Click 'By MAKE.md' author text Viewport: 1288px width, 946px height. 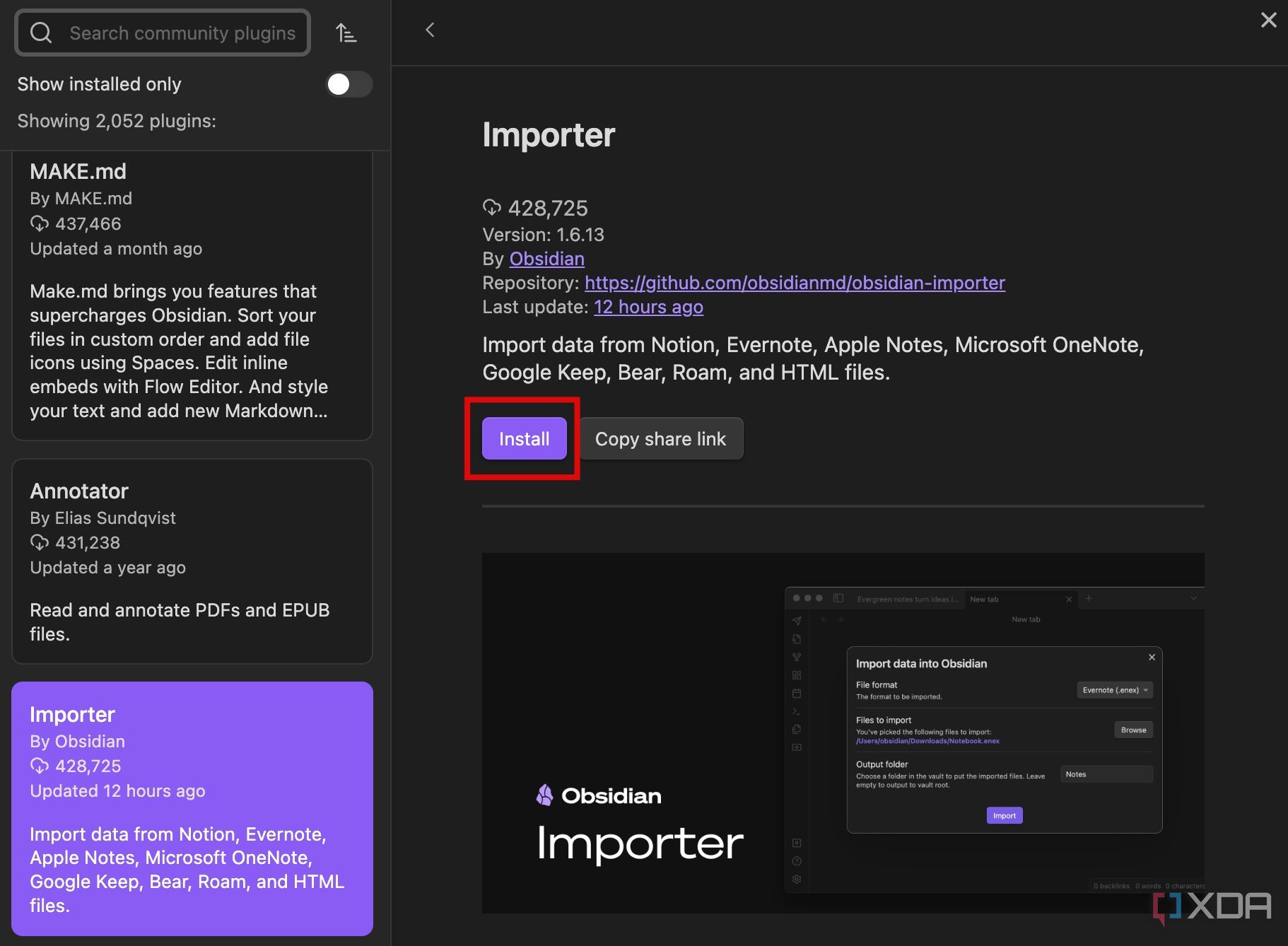point(81,199)
